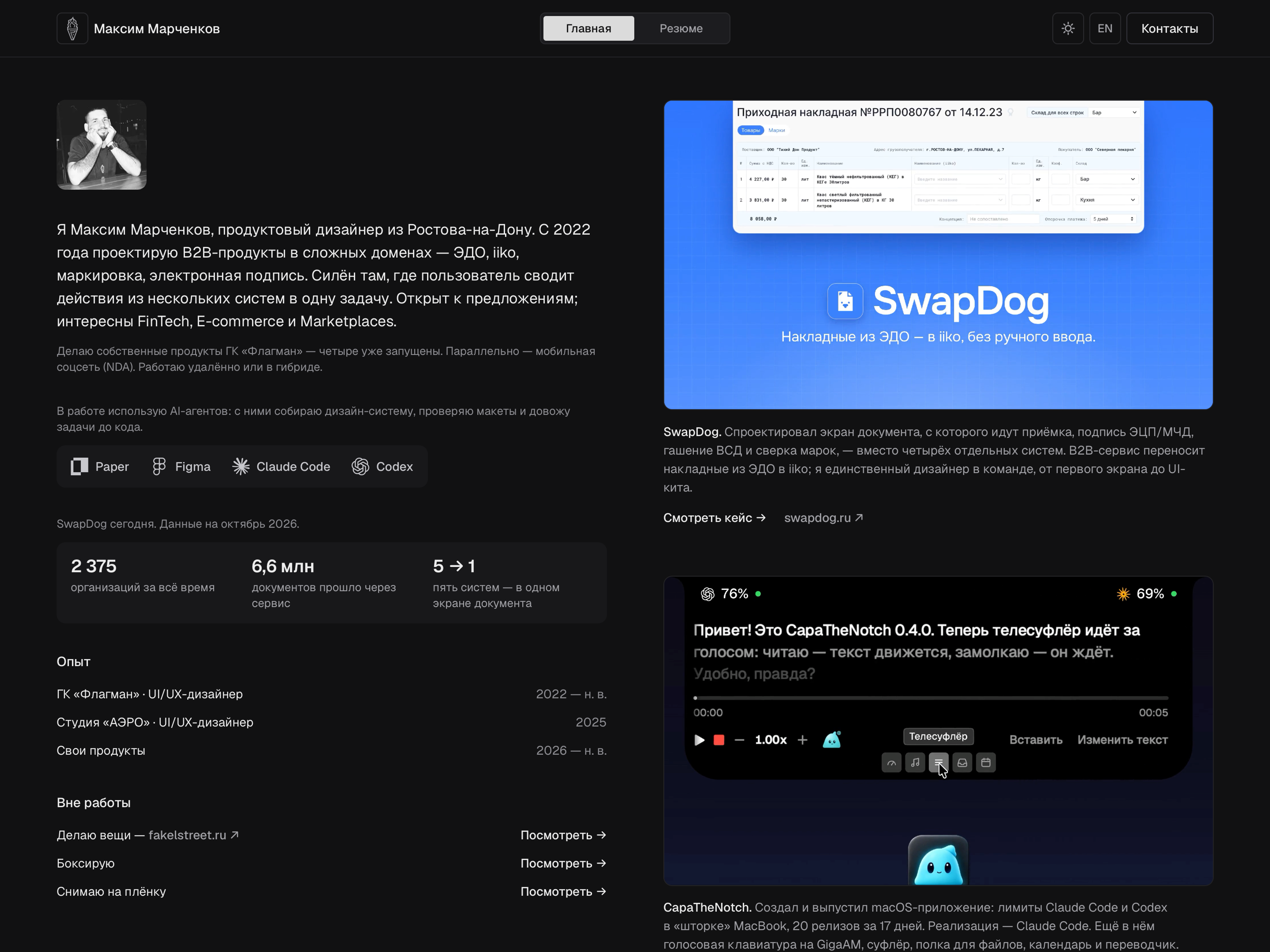Click the Claude 69% usage indicator

(1147, 594)
